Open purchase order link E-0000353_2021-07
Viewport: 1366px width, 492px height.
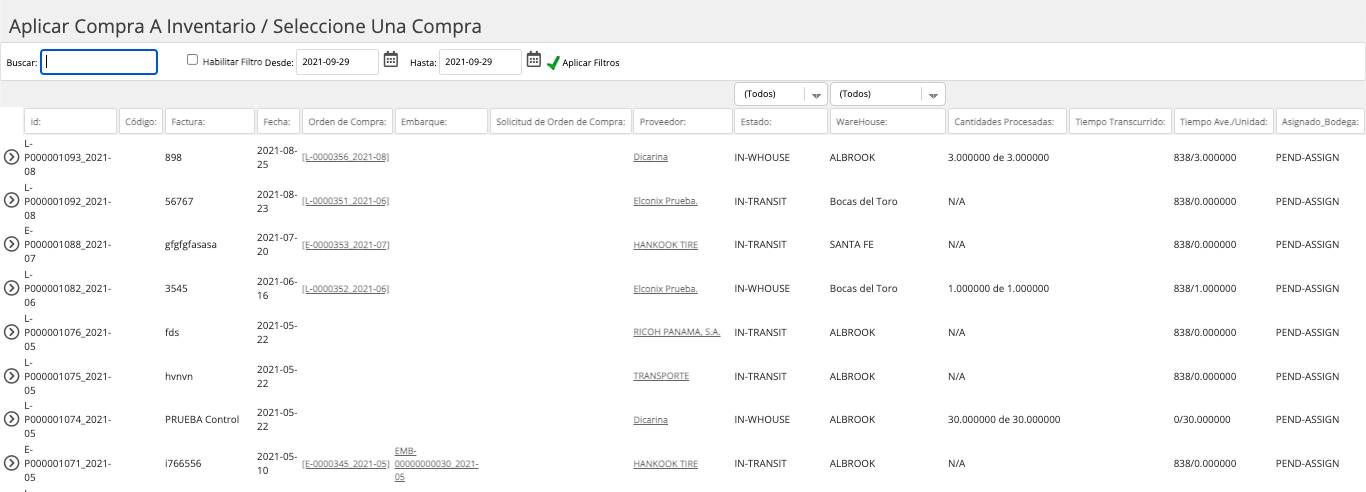tap(345, 244)
